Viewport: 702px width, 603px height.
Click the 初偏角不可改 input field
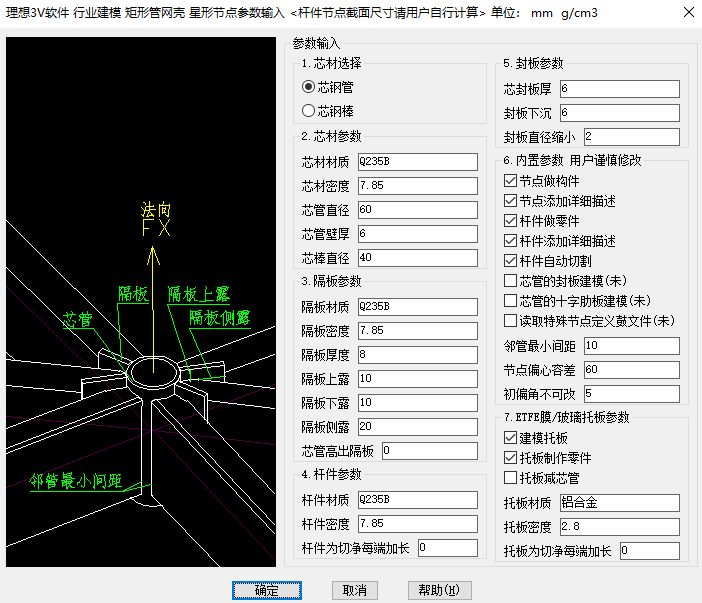click(x=632, y=394)
